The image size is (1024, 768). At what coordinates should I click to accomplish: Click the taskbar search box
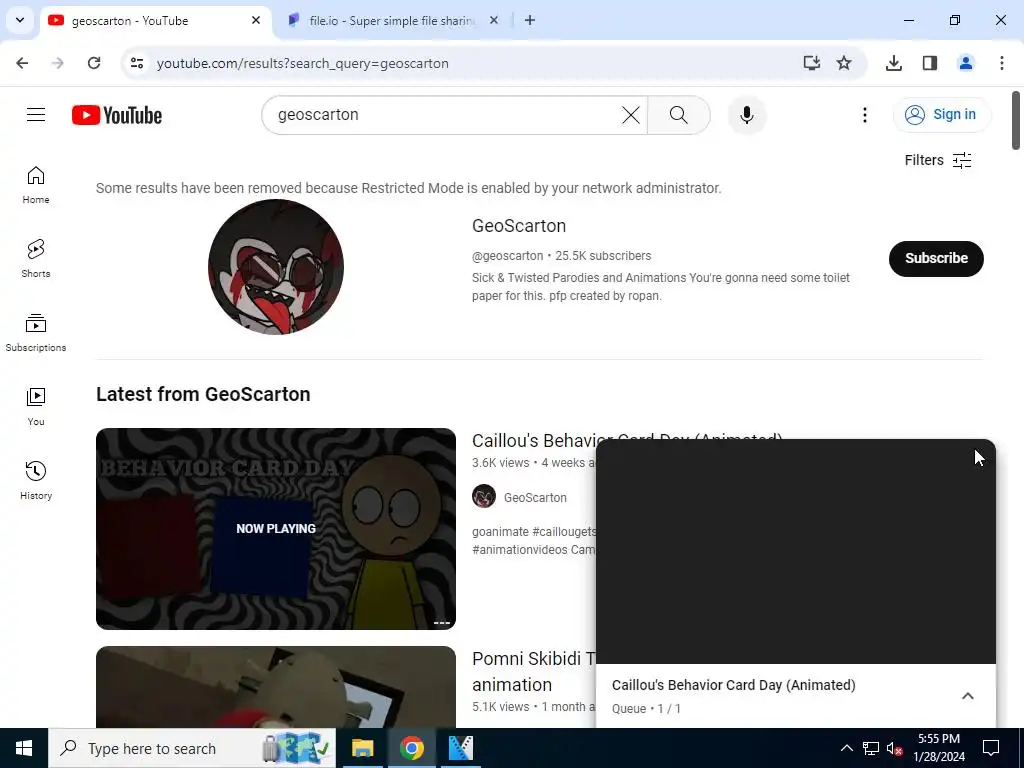(192, 748)
